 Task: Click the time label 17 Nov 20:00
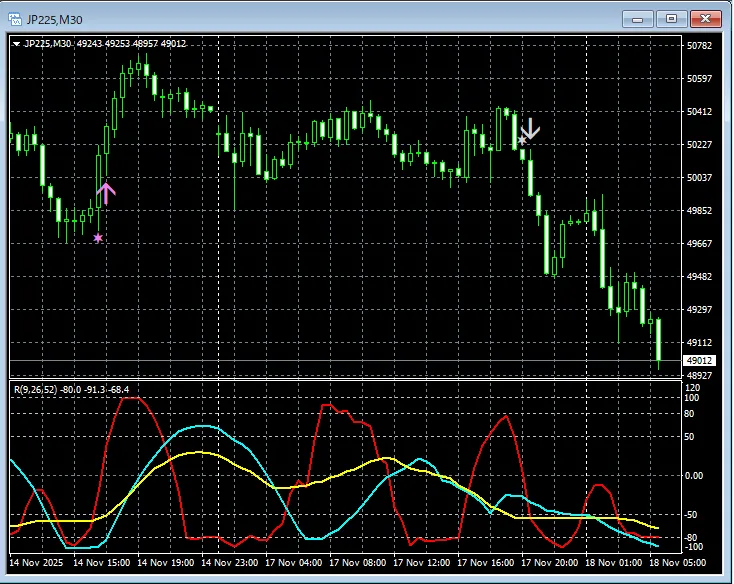[550, 562]
